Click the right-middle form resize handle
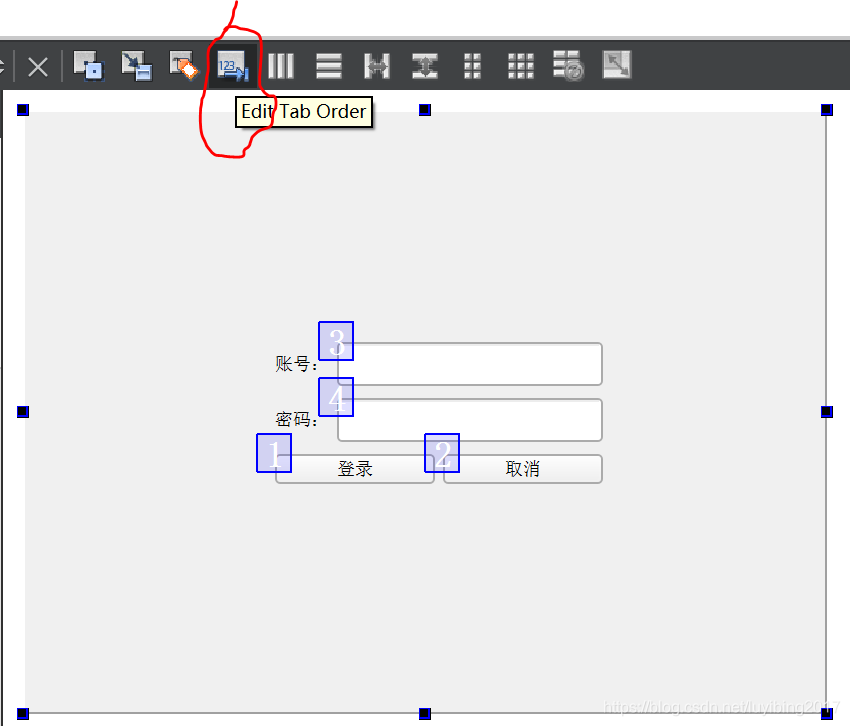This screenshot has height=726, width=850. 827,412
